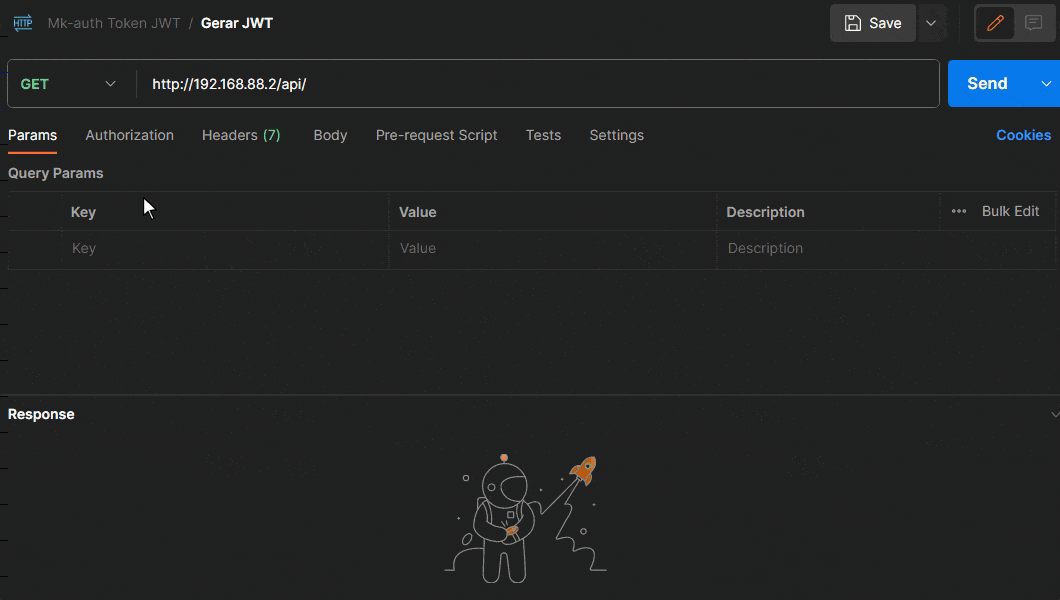Switch to the request Settings tab

pyautogui.click(x=616, y=135)
